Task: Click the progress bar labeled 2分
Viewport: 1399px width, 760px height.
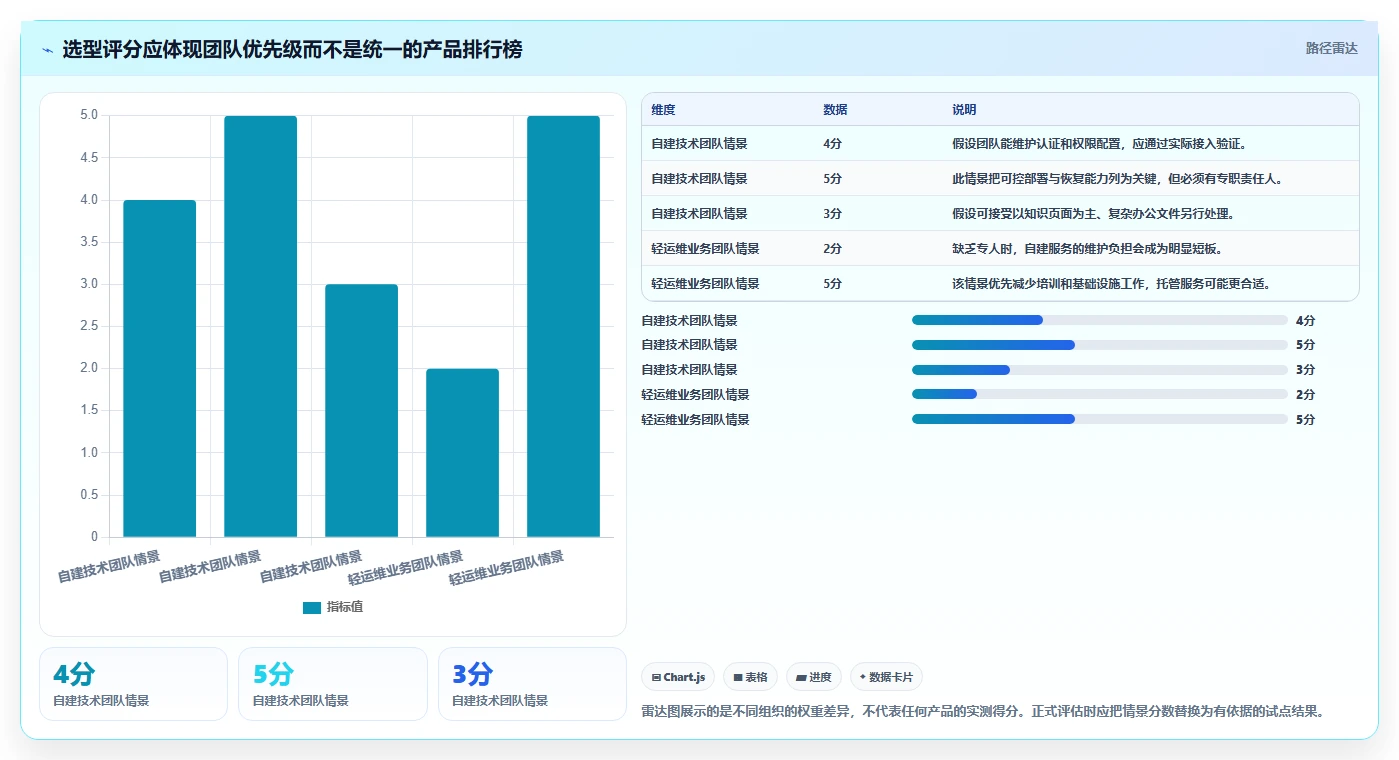Action: [1099, 394]
